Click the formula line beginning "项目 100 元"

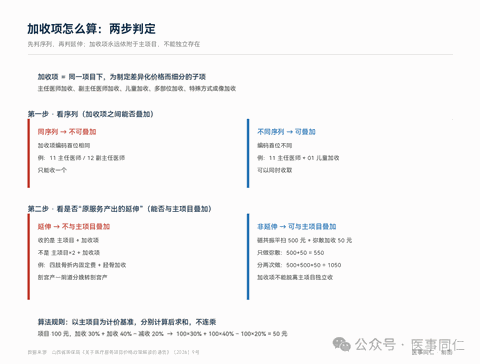pyautogui.click(x=162, y=334)
